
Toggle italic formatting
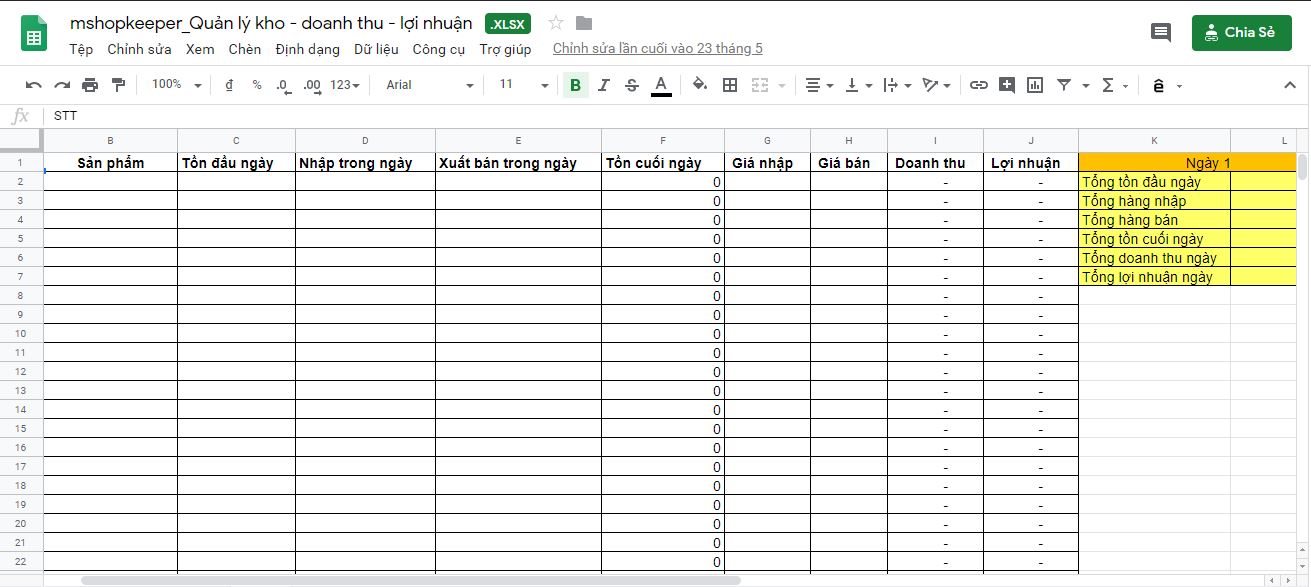click(x=603, y=86)
